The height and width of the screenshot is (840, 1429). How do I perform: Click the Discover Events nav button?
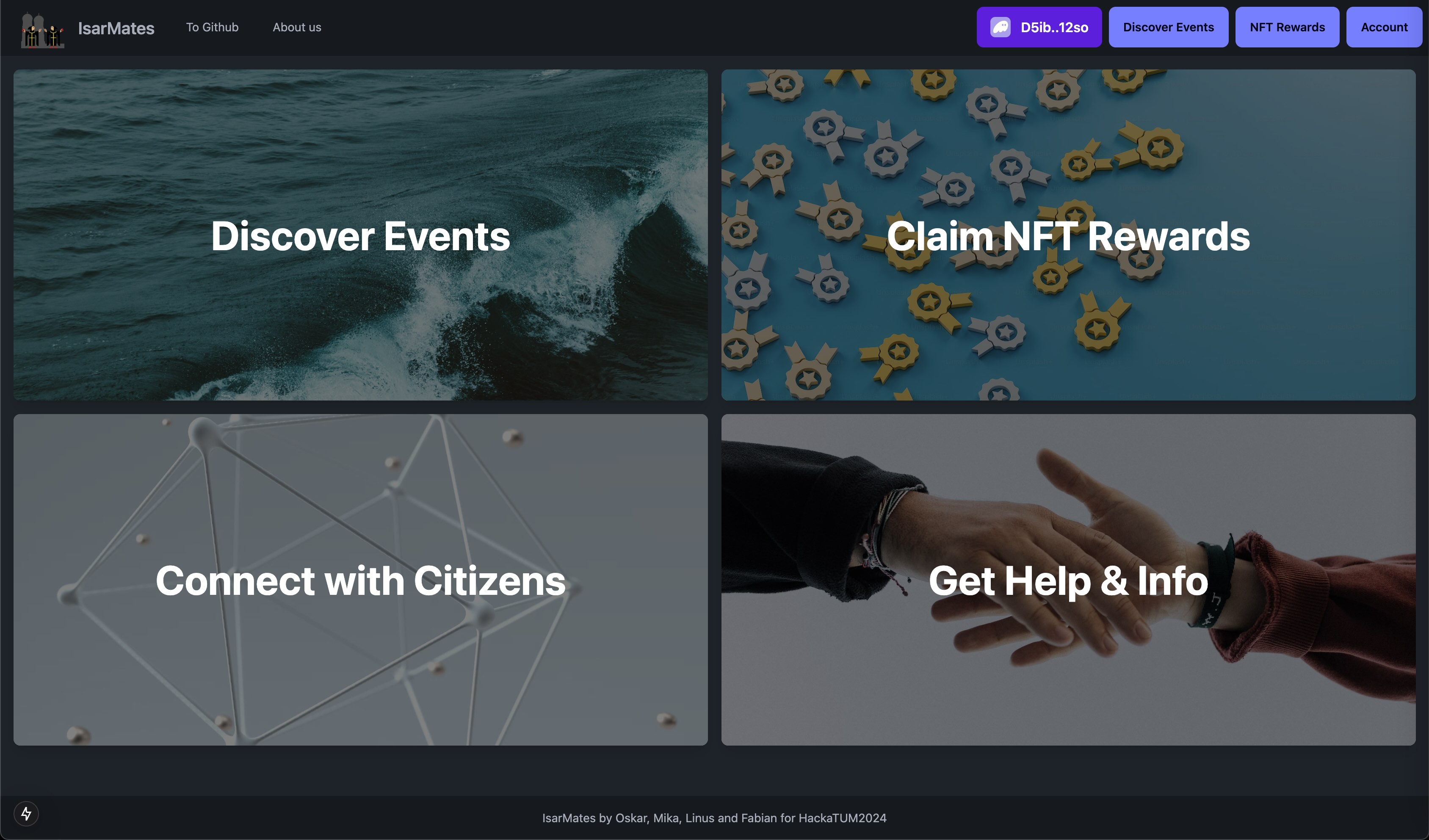1168,27
